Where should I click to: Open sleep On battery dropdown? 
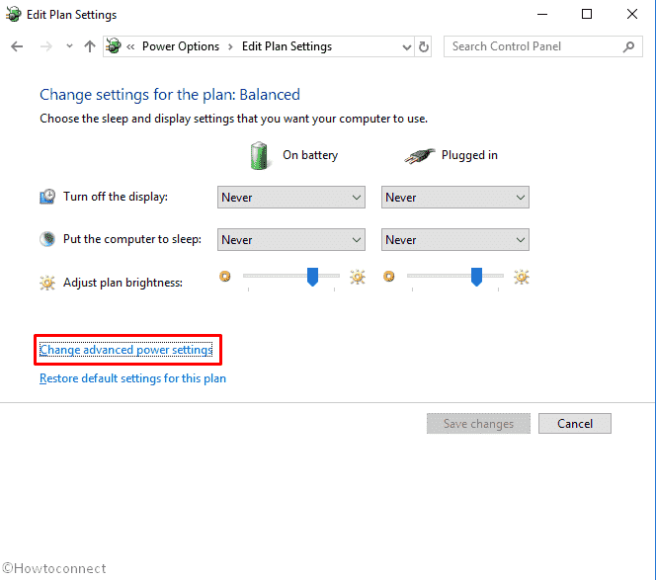(x=291, y=240)
